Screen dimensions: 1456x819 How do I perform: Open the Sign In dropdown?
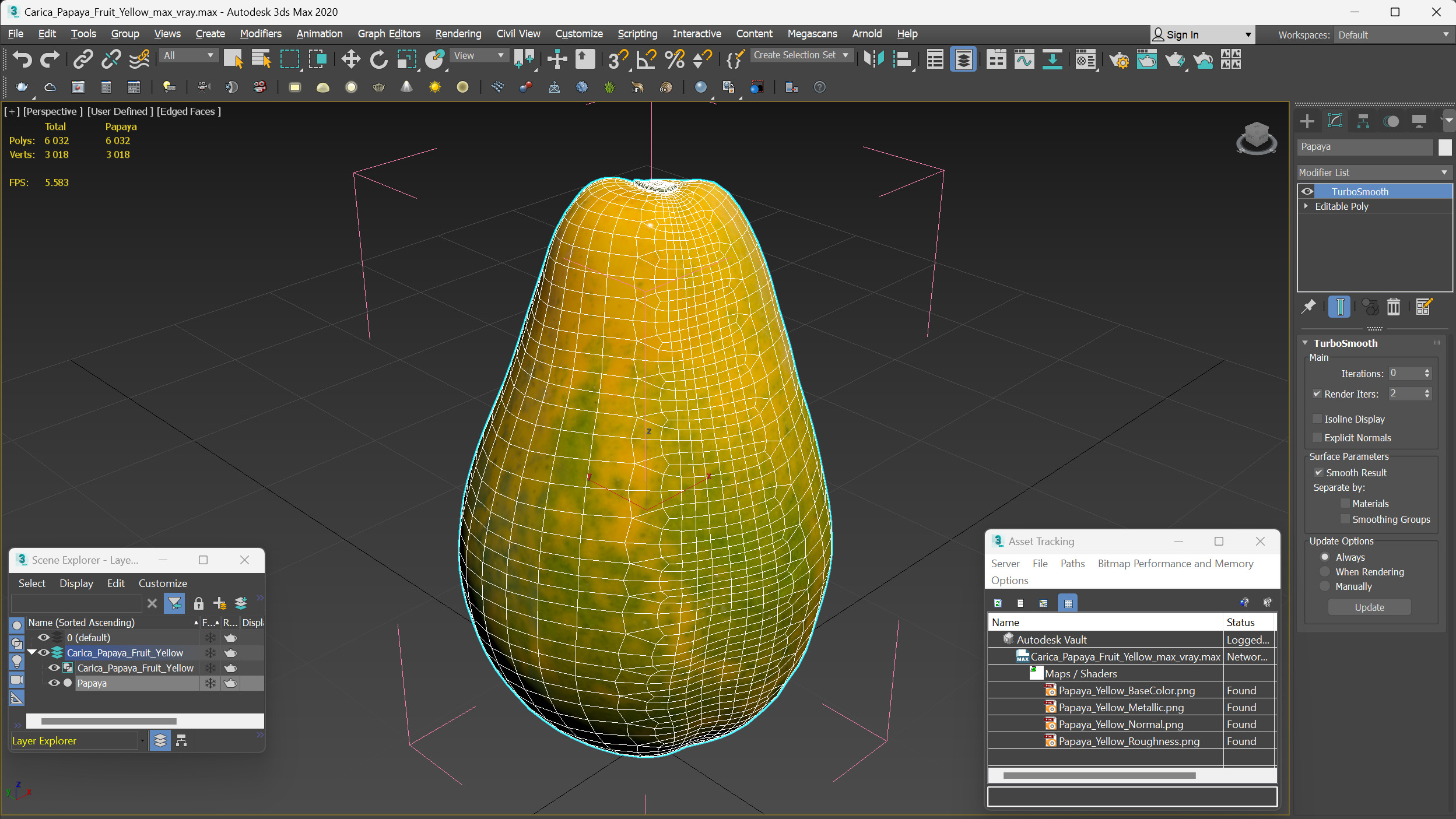pos(1202,35)
